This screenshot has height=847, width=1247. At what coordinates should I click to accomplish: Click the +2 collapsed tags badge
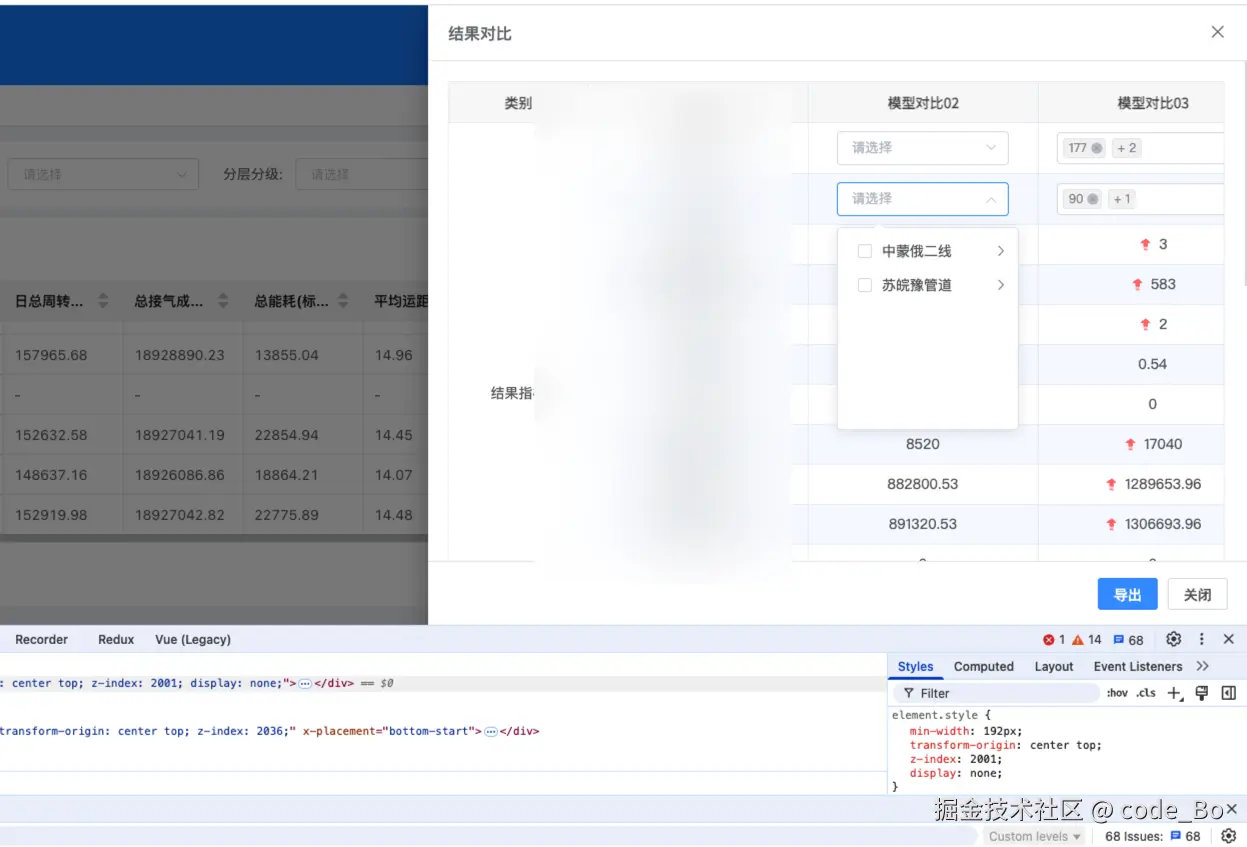tap(1126, 148)
